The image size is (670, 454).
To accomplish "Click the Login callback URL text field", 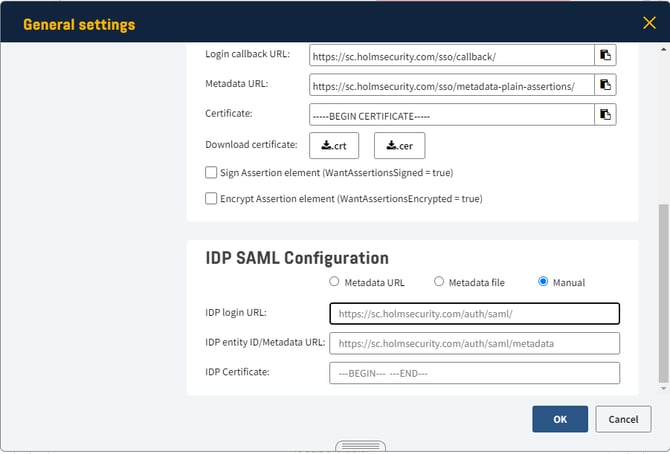I will tap(452, 56).
